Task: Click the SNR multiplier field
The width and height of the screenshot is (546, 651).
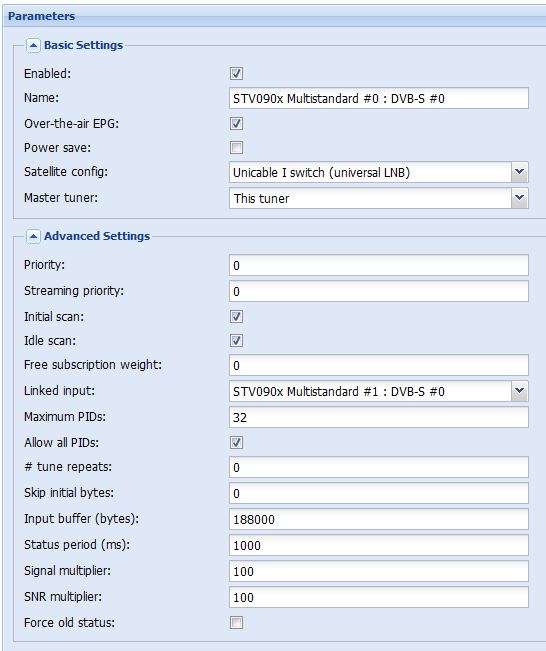Action: pos(379,597)
